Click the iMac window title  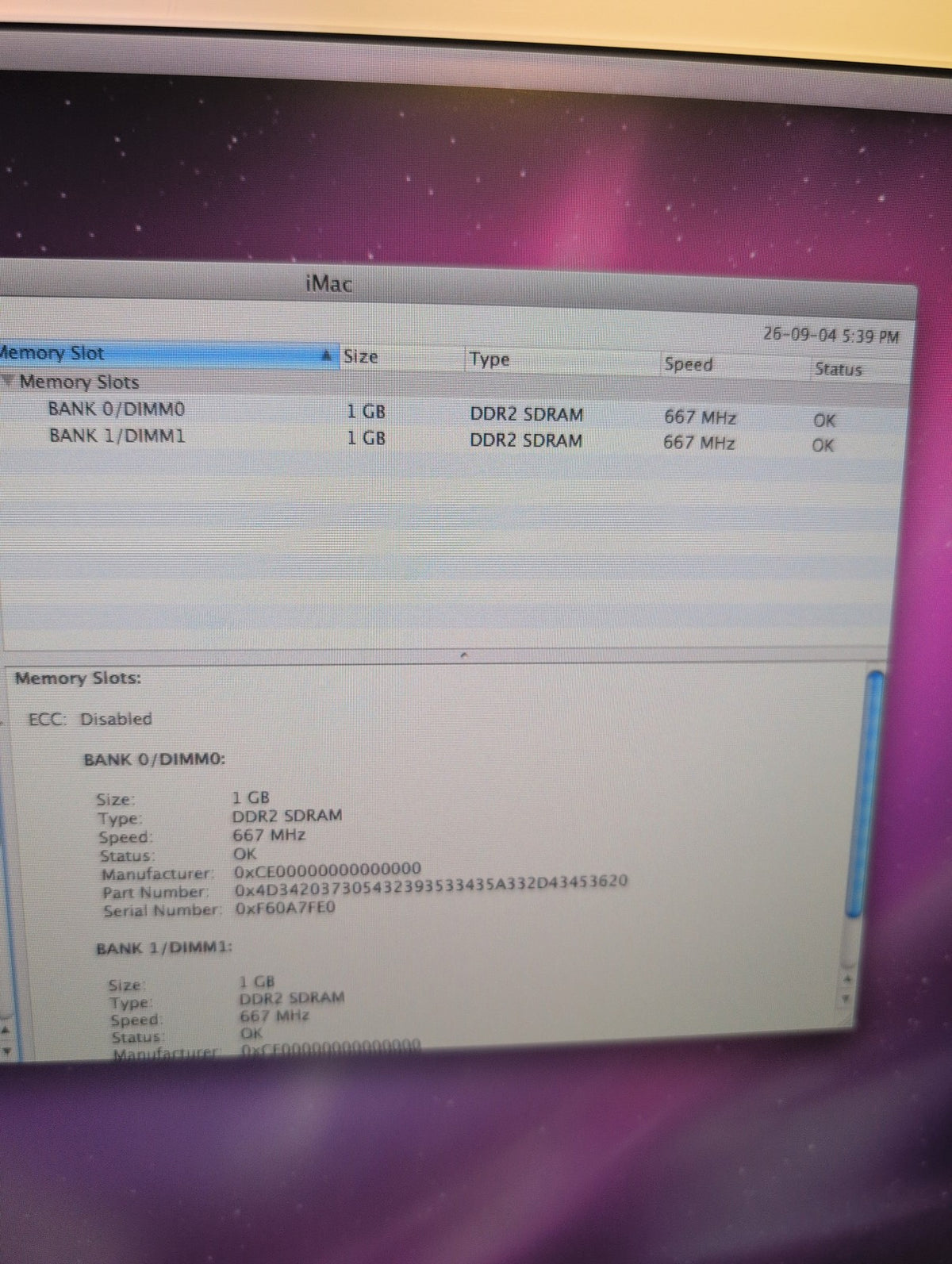[328, 284]
